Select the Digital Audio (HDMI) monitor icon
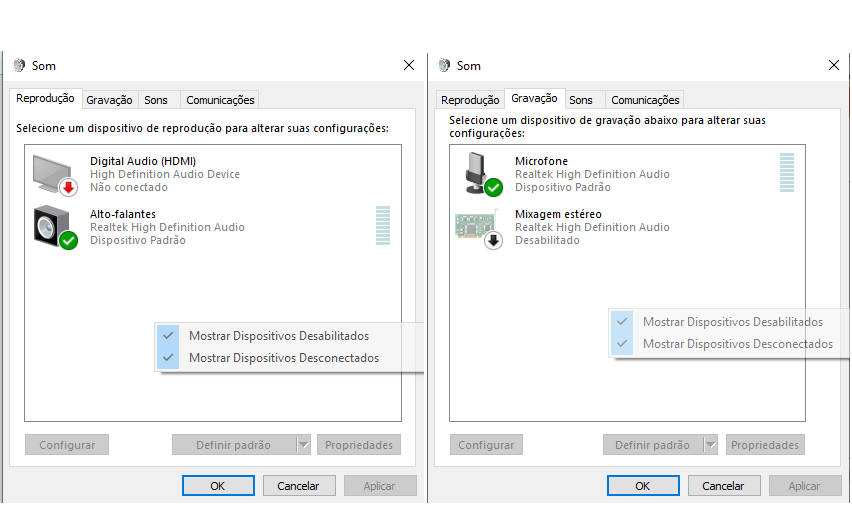 coord(55,174)
